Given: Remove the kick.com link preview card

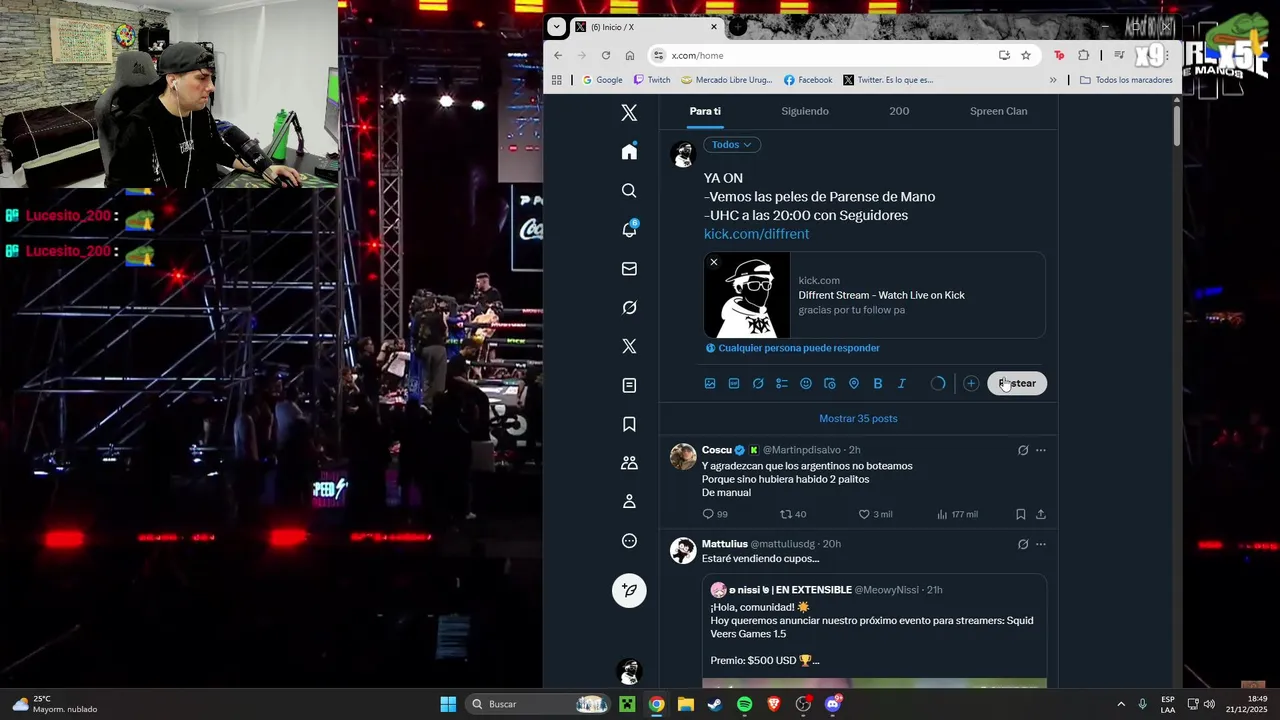Looking at the screenshot, I should (x=714, y=262).
